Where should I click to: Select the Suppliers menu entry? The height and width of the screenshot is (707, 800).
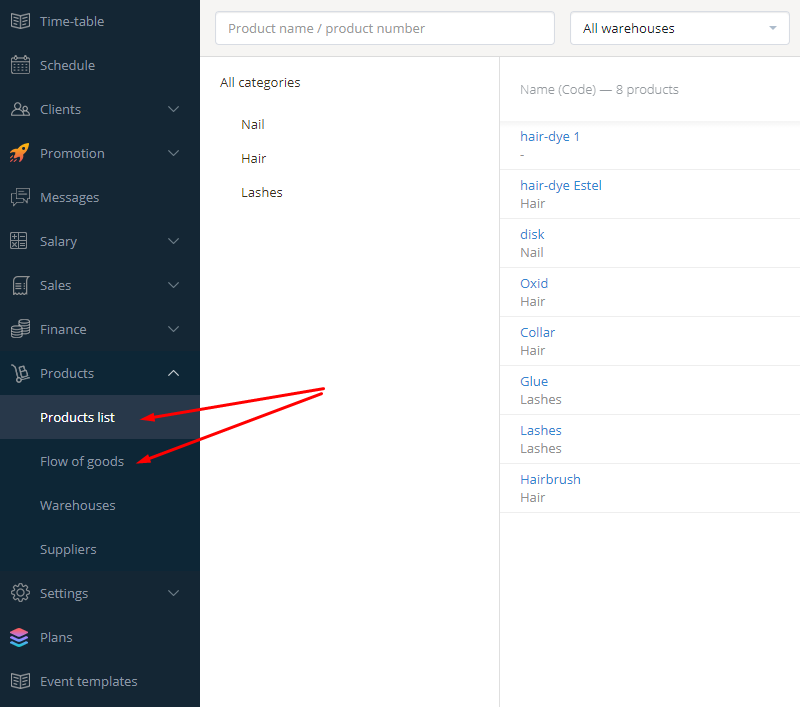tap(68, 549)
